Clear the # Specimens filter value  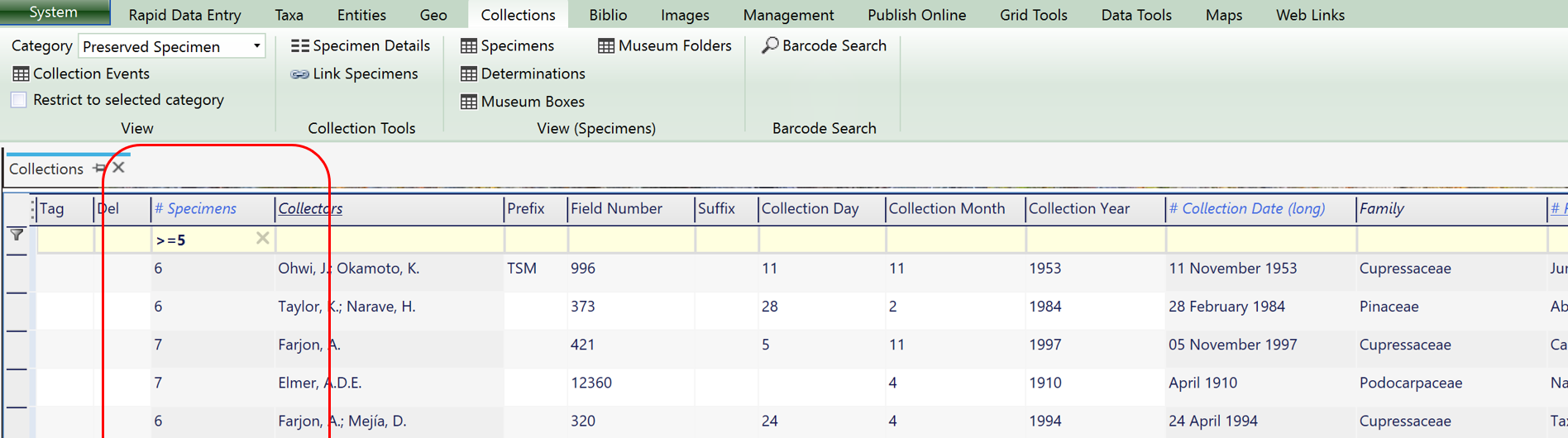(262, 238)
